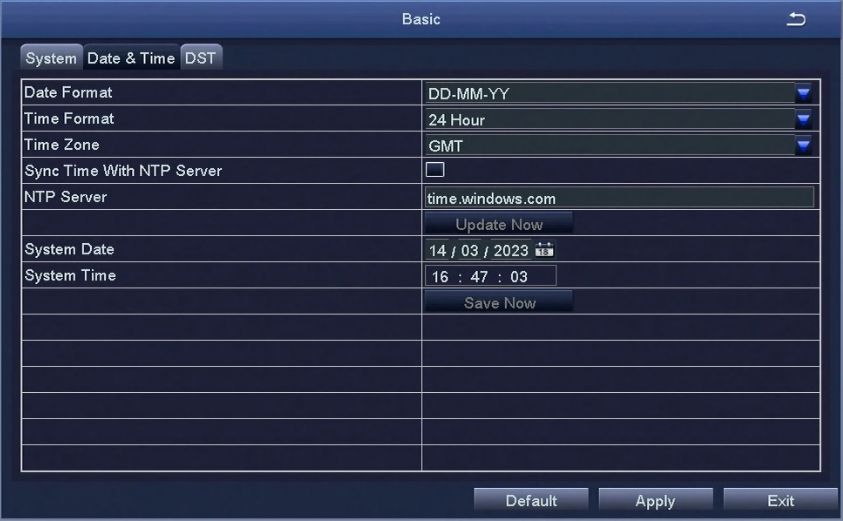The image size is (843, 521).
Task: Enable the Sync Time With NTP Server checkbox
Action: coord(435,170)
